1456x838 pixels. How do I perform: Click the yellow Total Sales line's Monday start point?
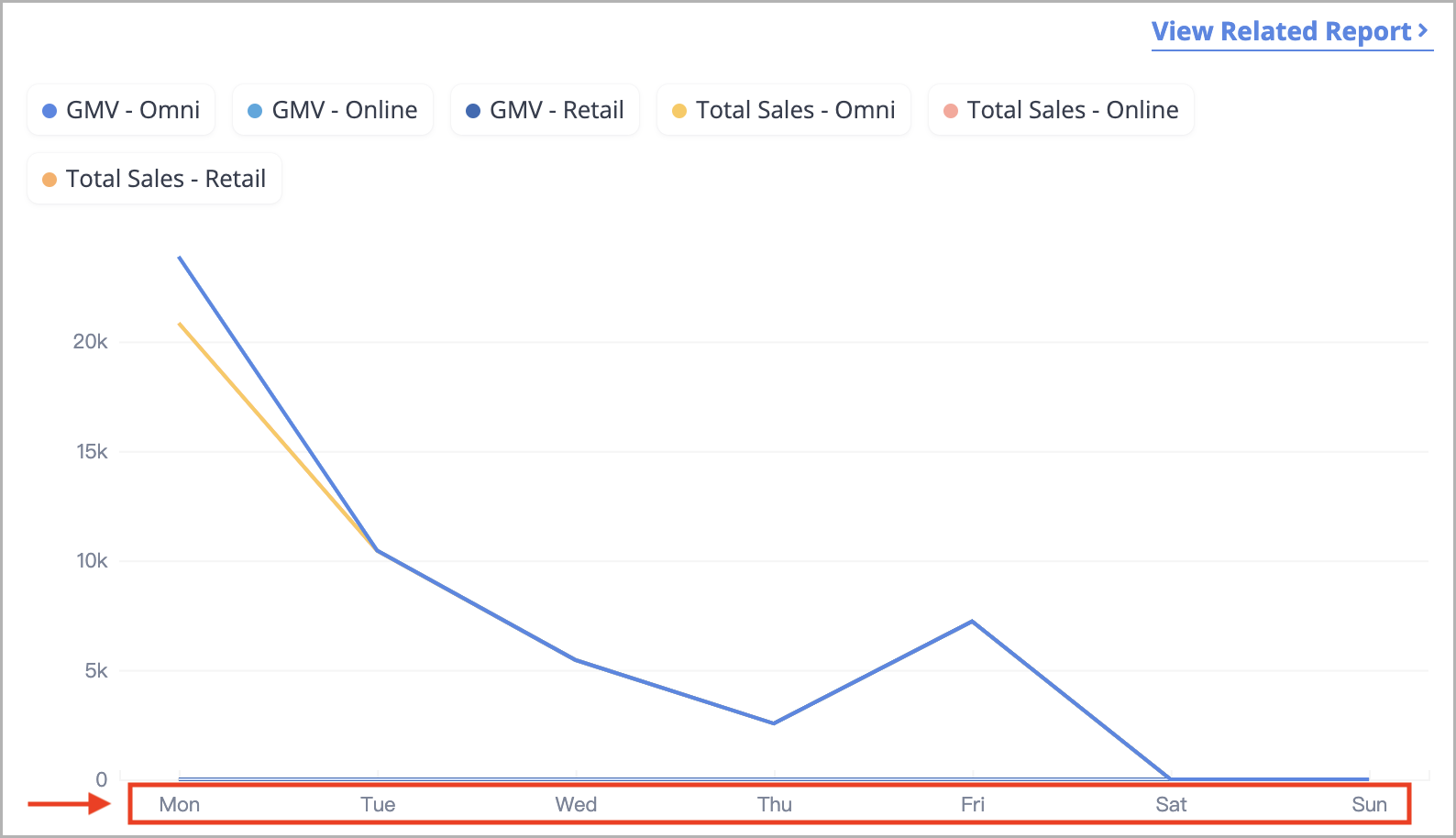click(180, 324)
